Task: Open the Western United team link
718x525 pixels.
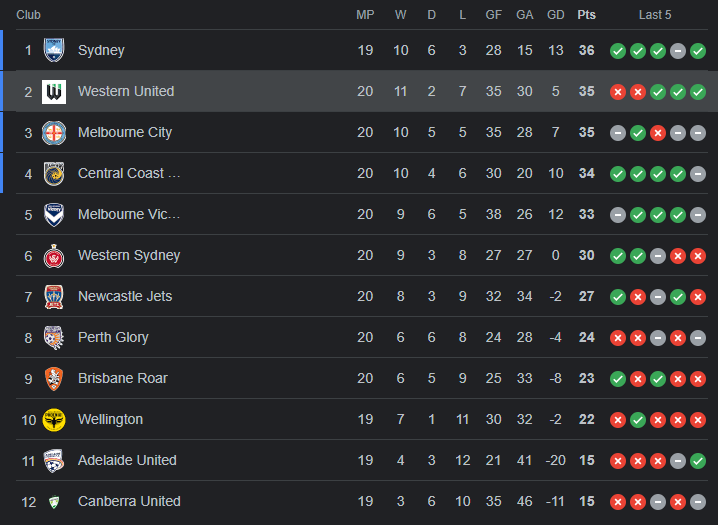Action: pos(126,91)
